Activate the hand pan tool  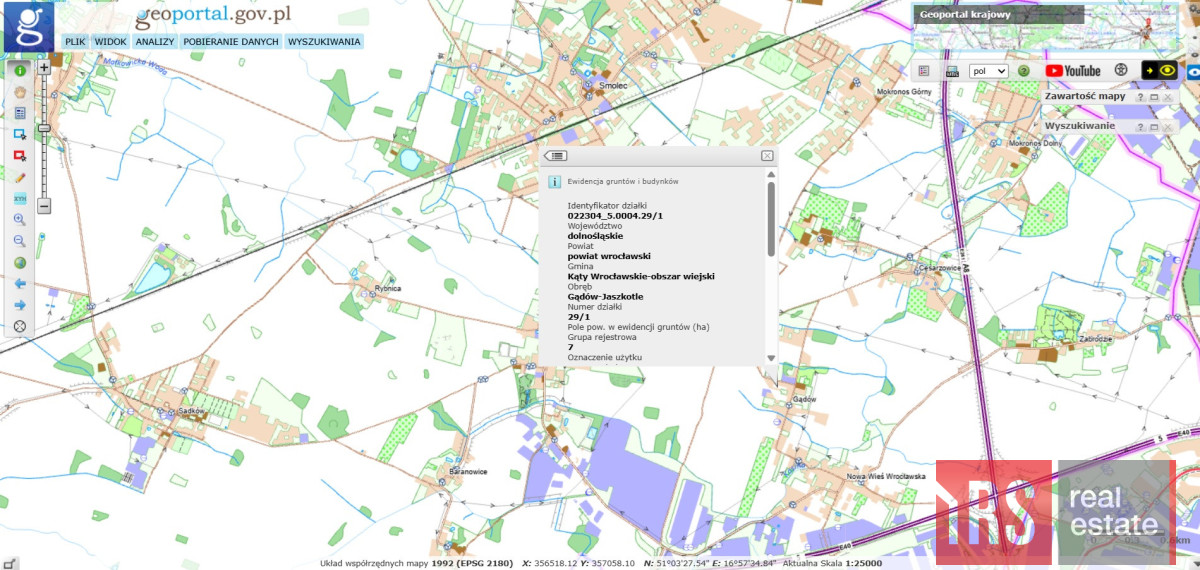point(19,92)
